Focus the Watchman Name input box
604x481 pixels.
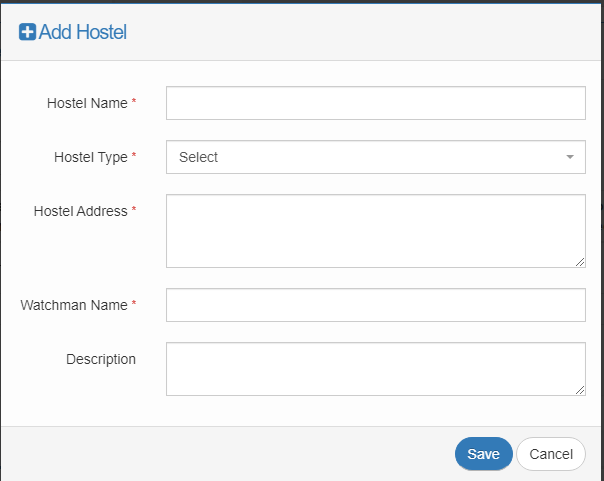click(x=375, y=305)
